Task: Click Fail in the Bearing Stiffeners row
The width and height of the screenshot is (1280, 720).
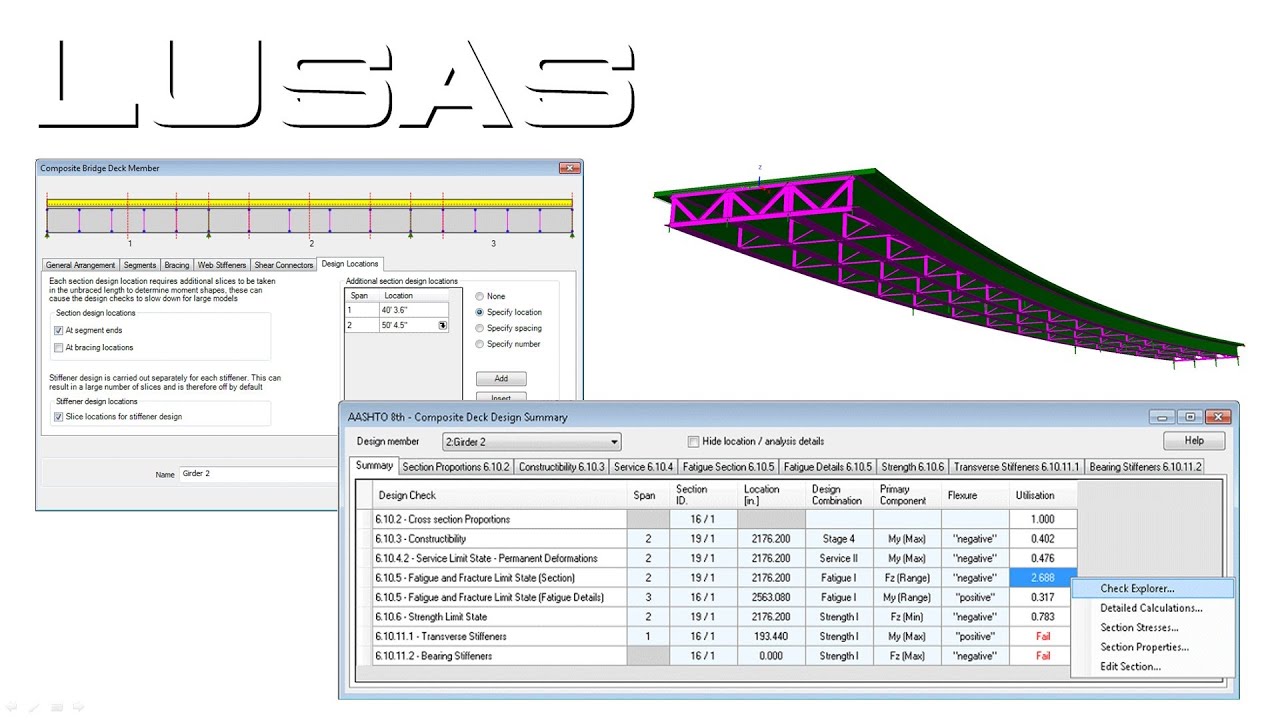Action: tap(1043, 656)
